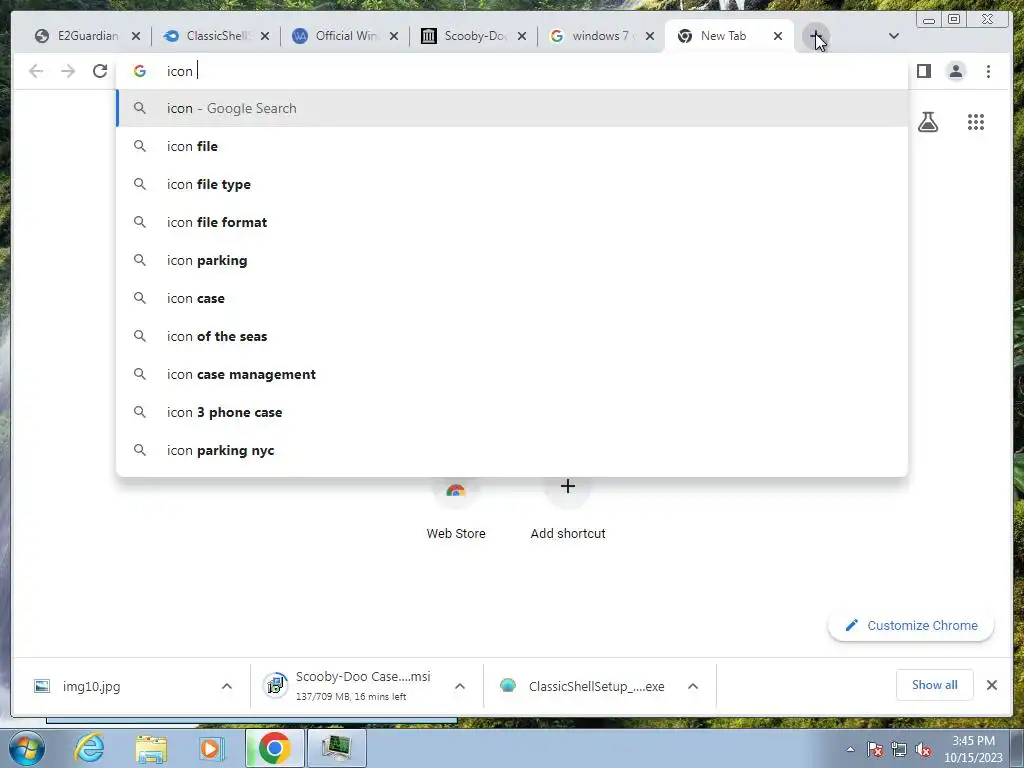The width and height of the screenshot is (1024, 768).
Task: Open the Chrome profile avatar
Action: pos(955,71)
